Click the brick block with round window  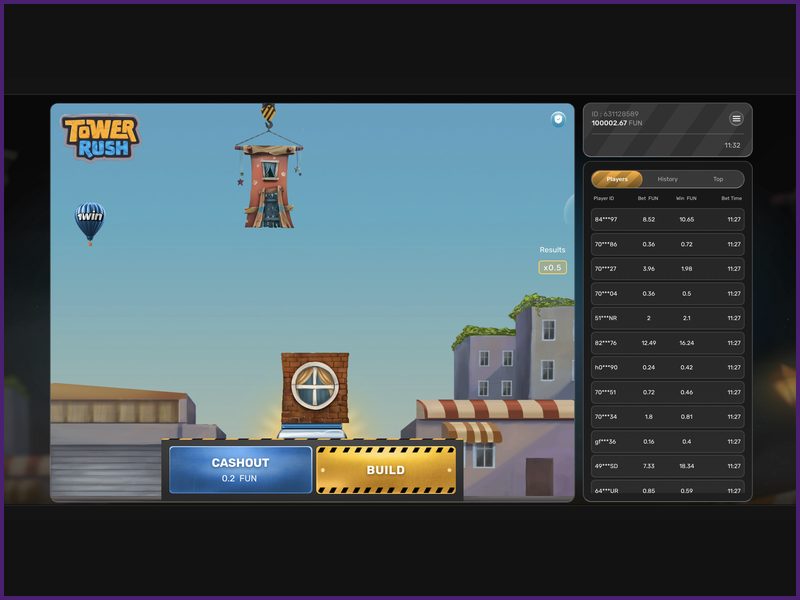pos(315,387)
